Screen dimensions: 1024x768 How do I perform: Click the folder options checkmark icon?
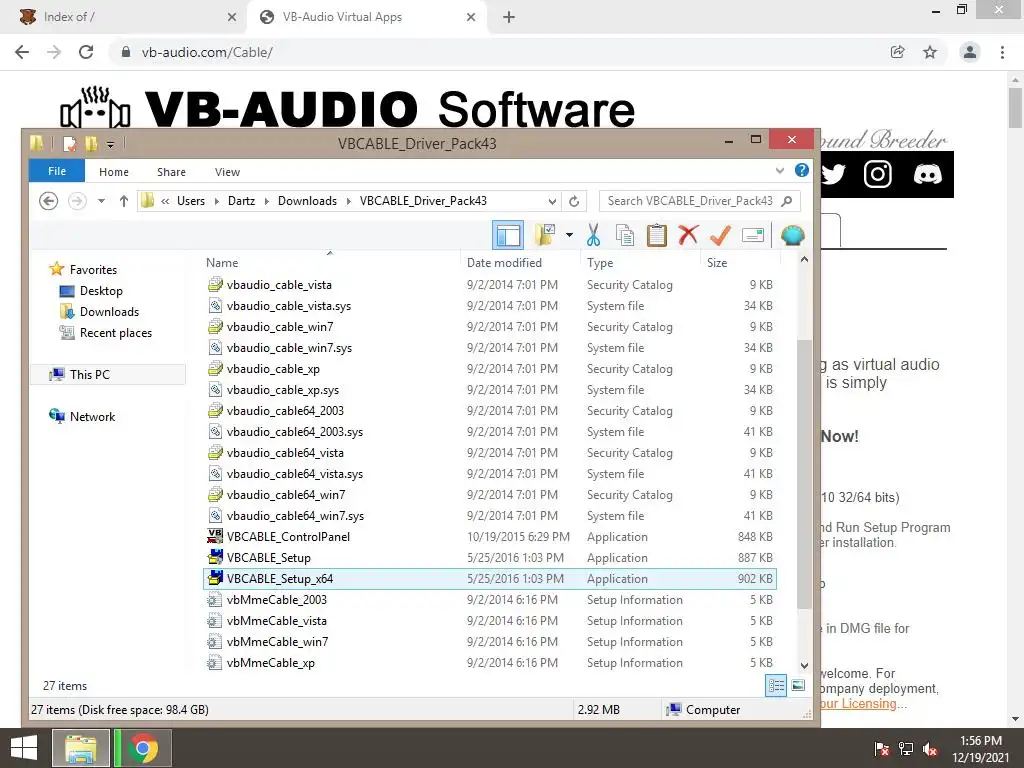[x=545, y=234]
